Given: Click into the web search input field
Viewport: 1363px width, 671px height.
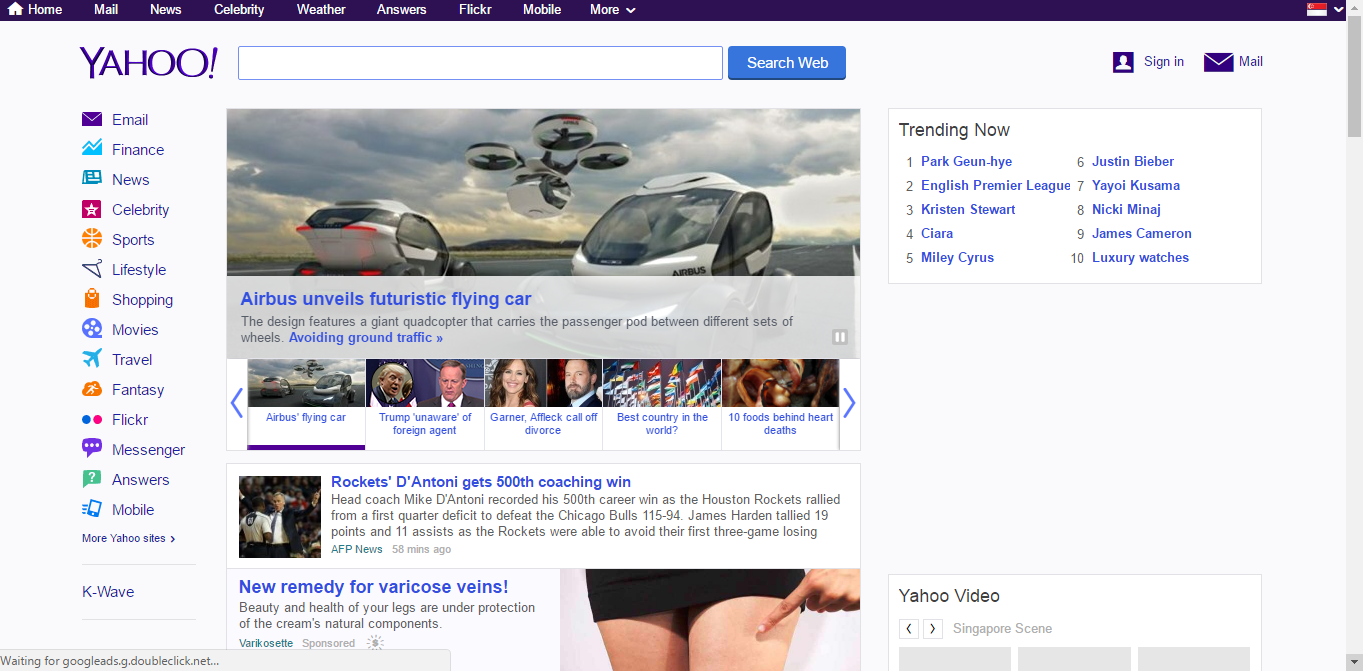Looking at the screenshot, I should (480, 62).
